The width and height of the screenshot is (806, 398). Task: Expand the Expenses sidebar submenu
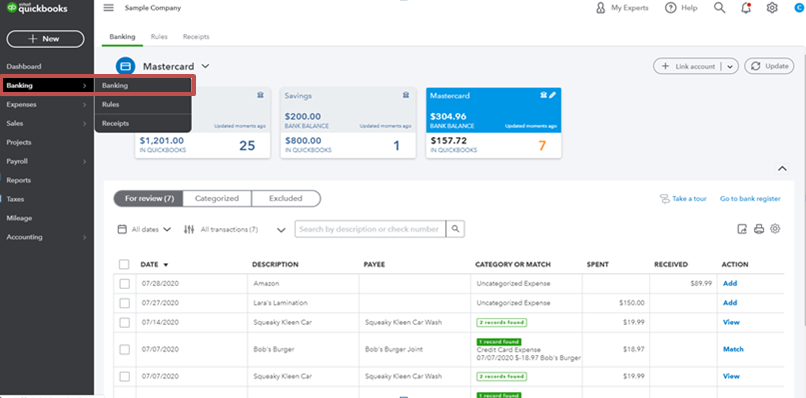(84, 105)
